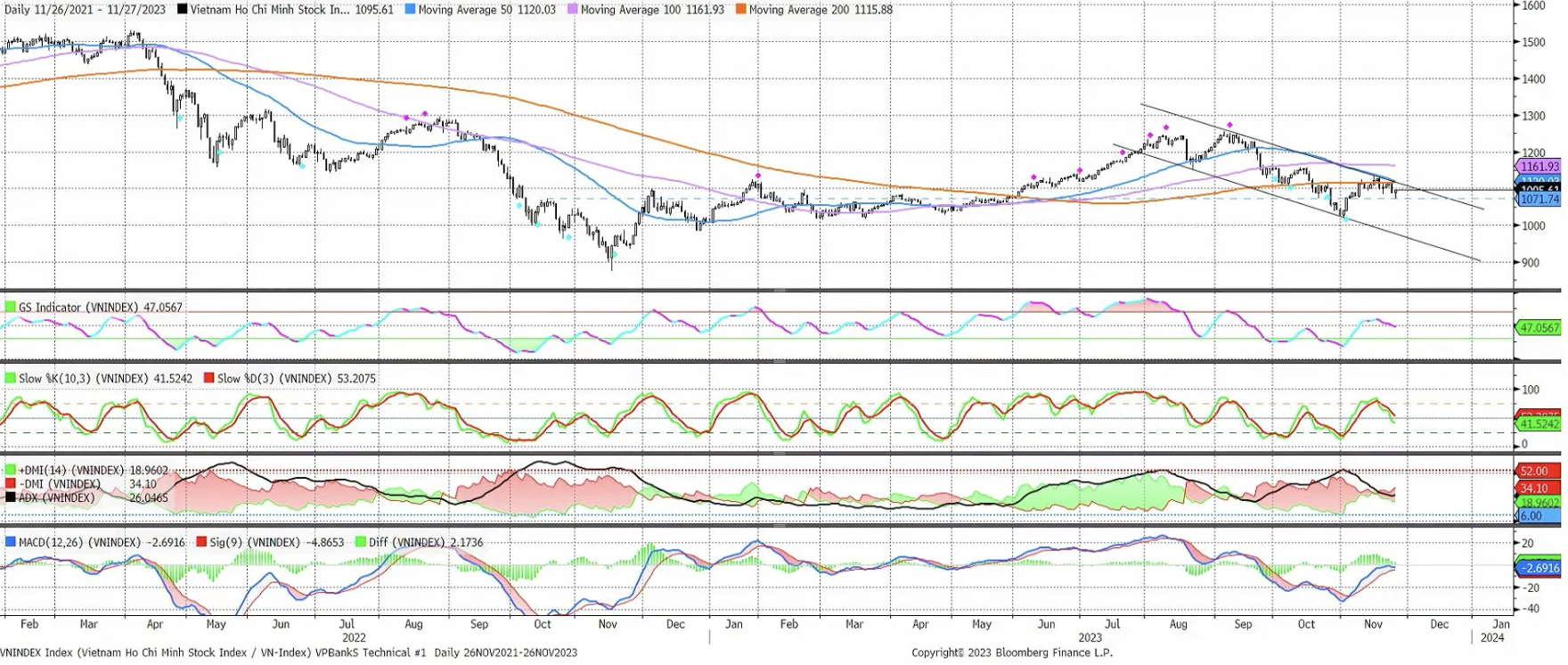
Task: Click the -DMI (VNINDEX) 34.10 legend label
Action: [87, 484]
